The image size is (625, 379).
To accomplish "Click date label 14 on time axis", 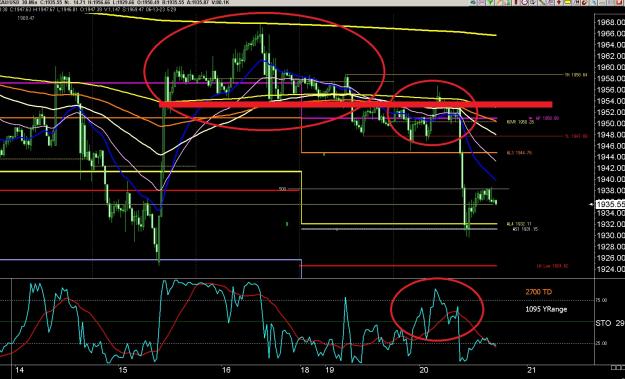I will pos(19,370).
